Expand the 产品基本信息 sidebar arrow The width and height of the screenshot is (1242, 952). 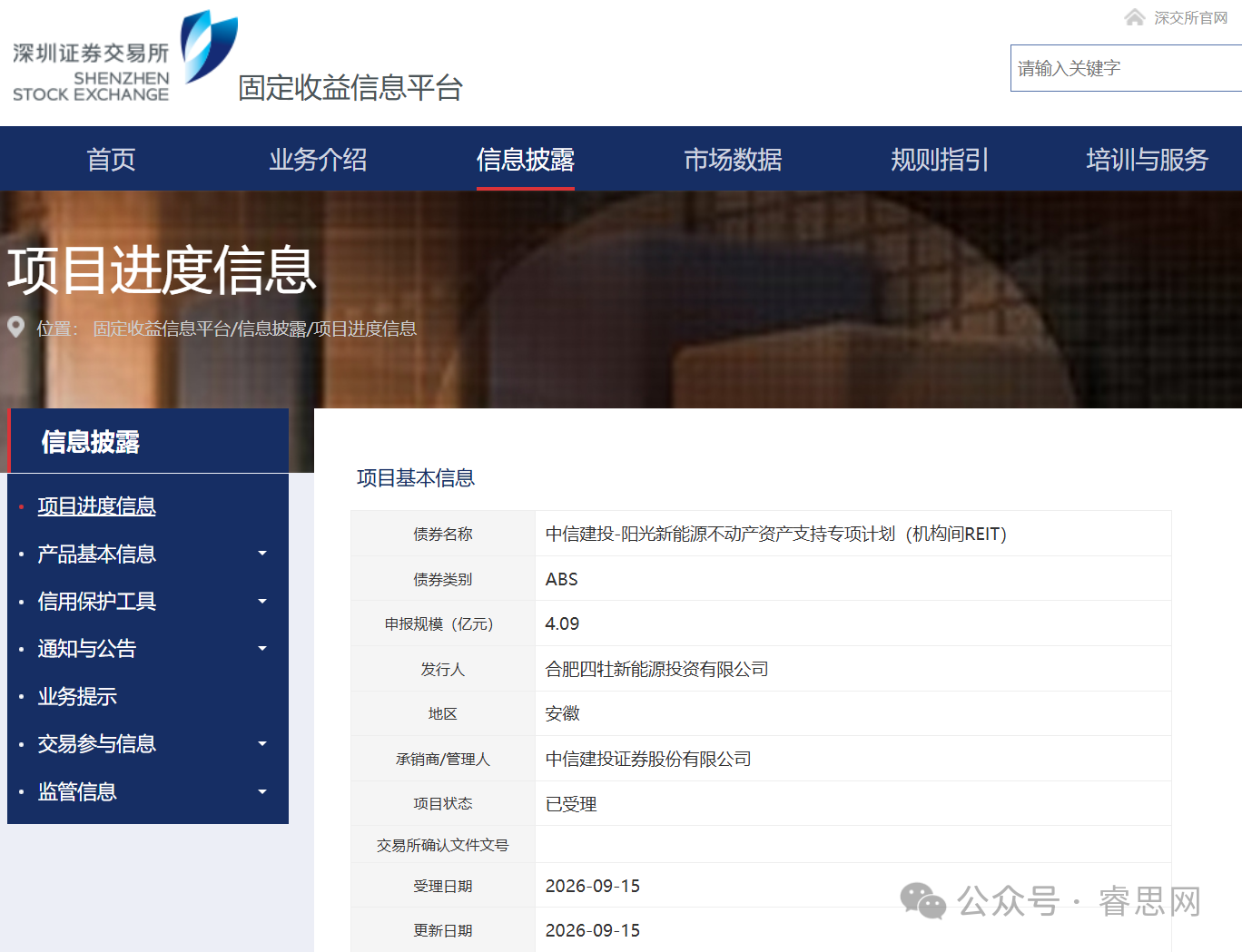(x=262, y=554)
